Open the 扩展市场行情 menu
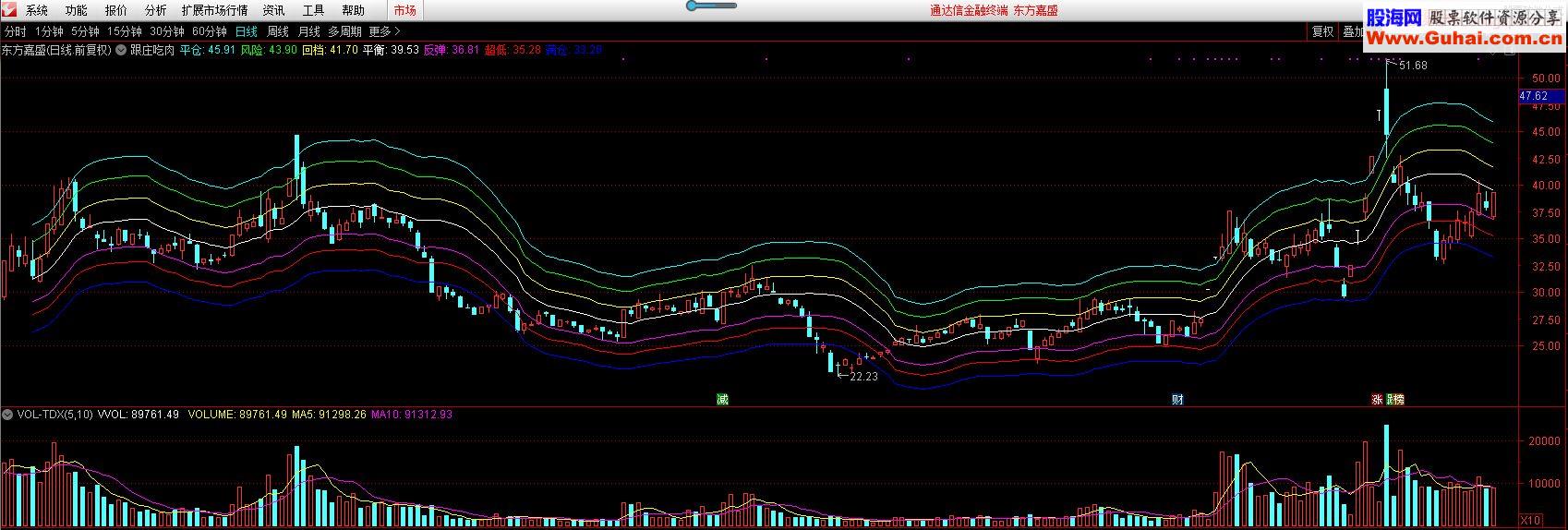This screenshot has width=1568, height=530. [x=214, y=11]
